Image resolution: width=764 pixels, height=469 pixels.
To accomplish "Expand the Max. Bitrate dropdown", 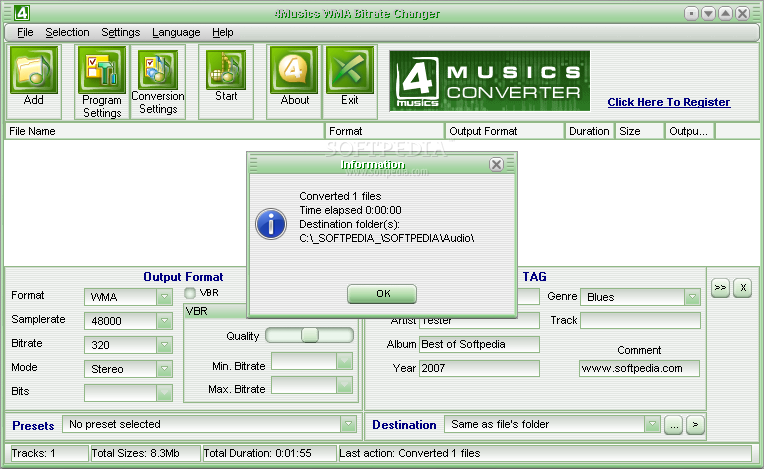I will tap(344, 385).
